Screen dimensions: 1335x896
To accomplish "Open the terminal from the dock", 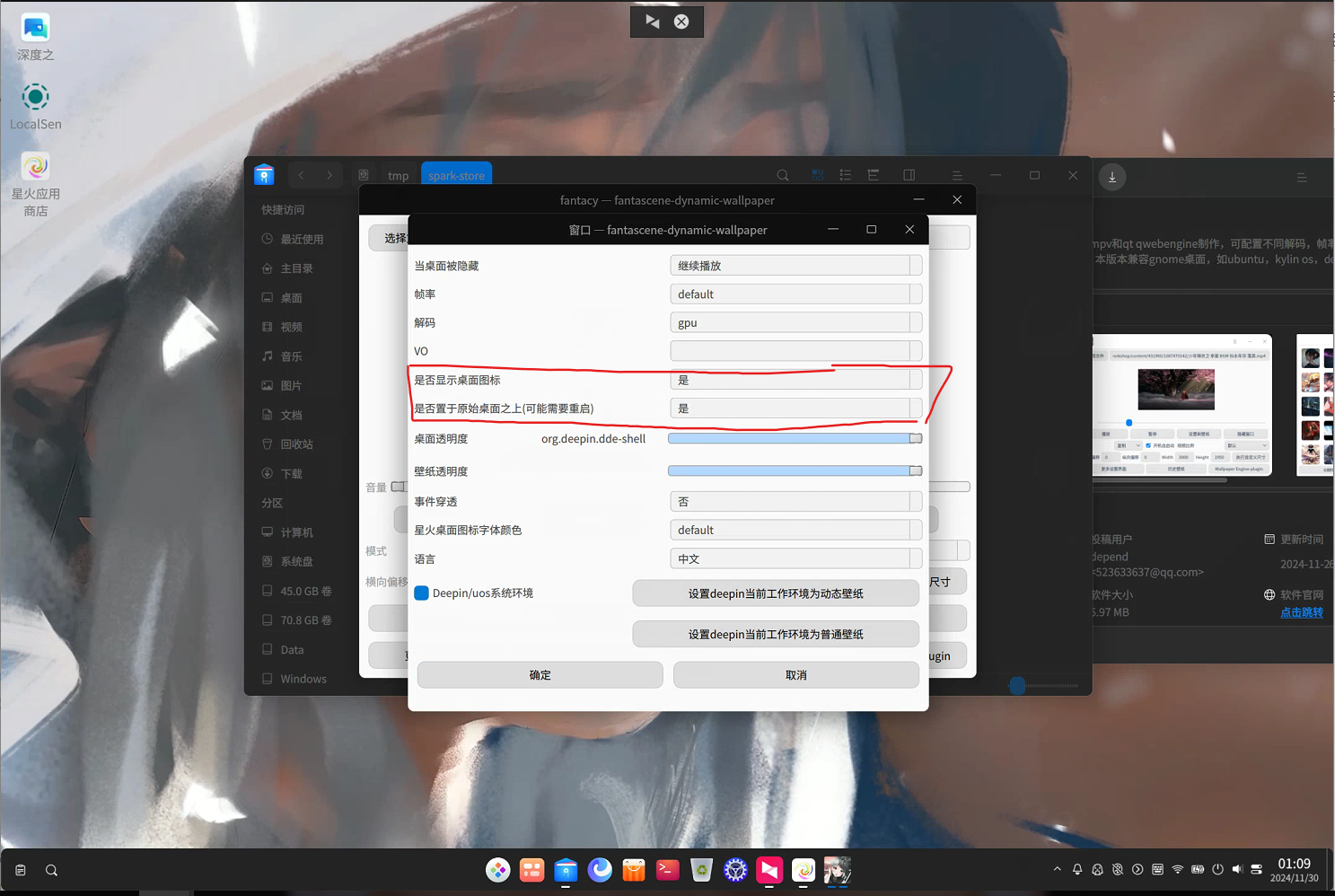I will (667, 869).
